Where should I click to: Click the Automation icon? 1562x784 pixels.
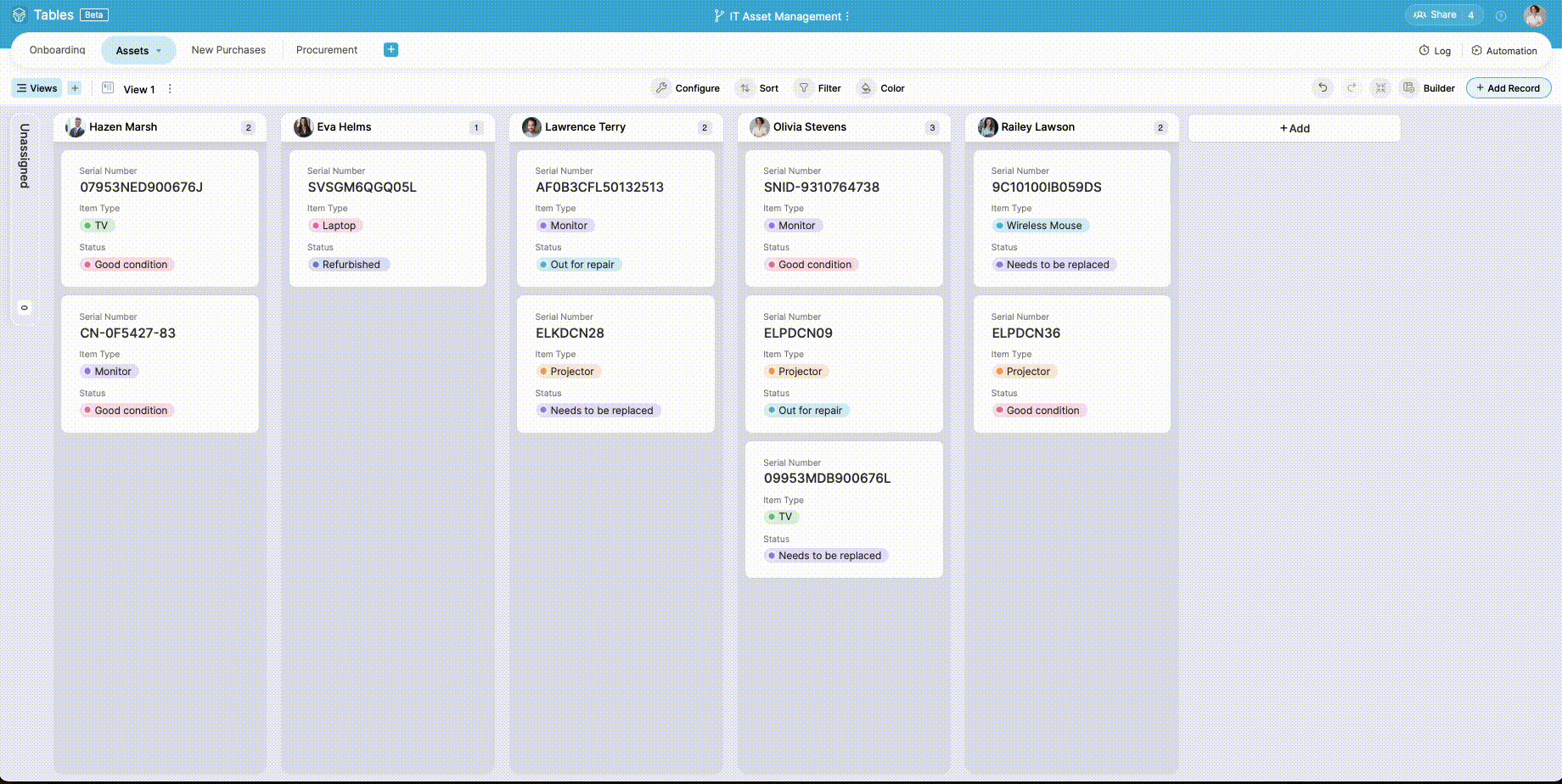pyautogui.click(x=1476, y=50)
